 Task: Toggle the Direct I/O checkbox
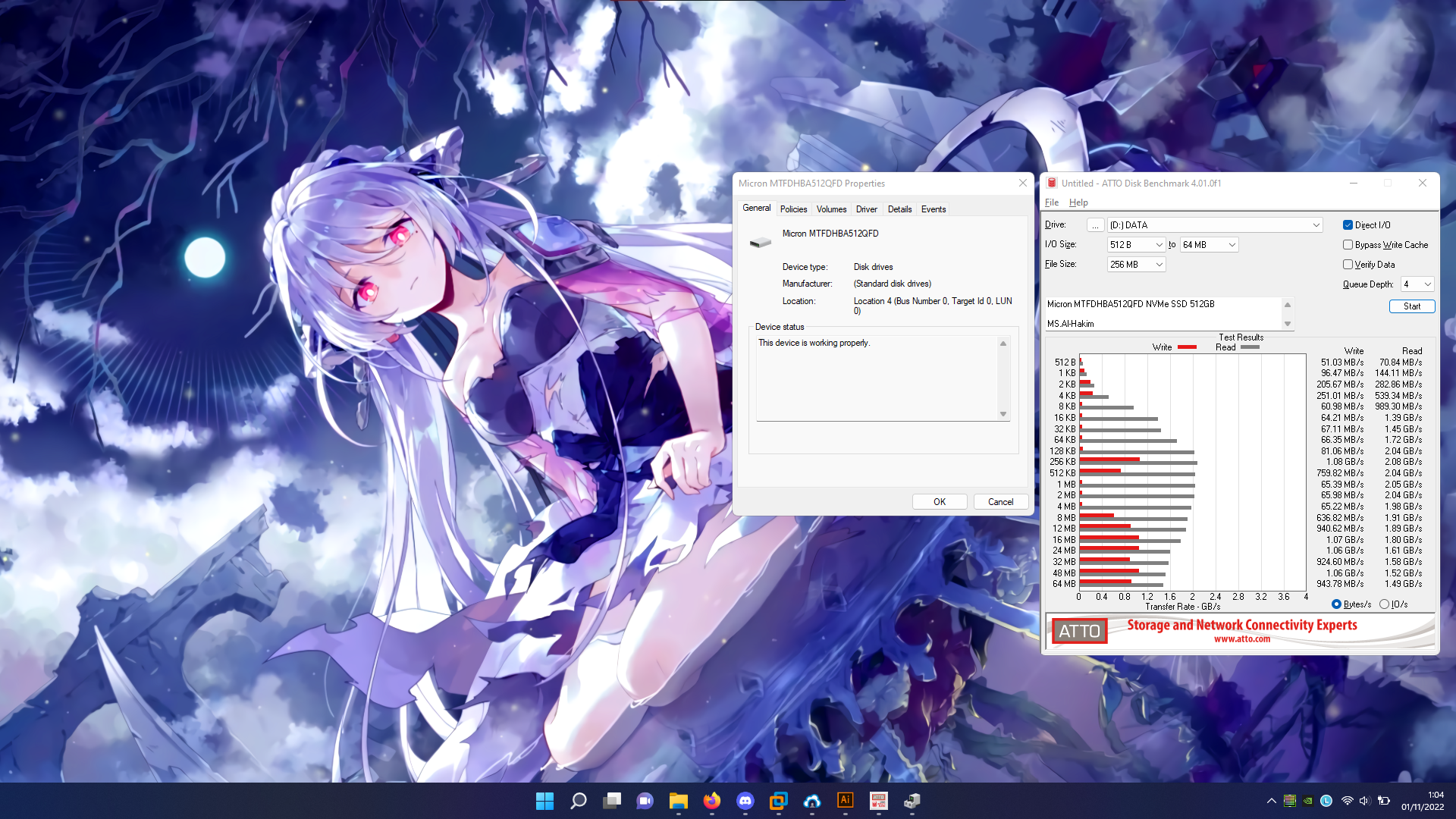(x=1348, y=225)
